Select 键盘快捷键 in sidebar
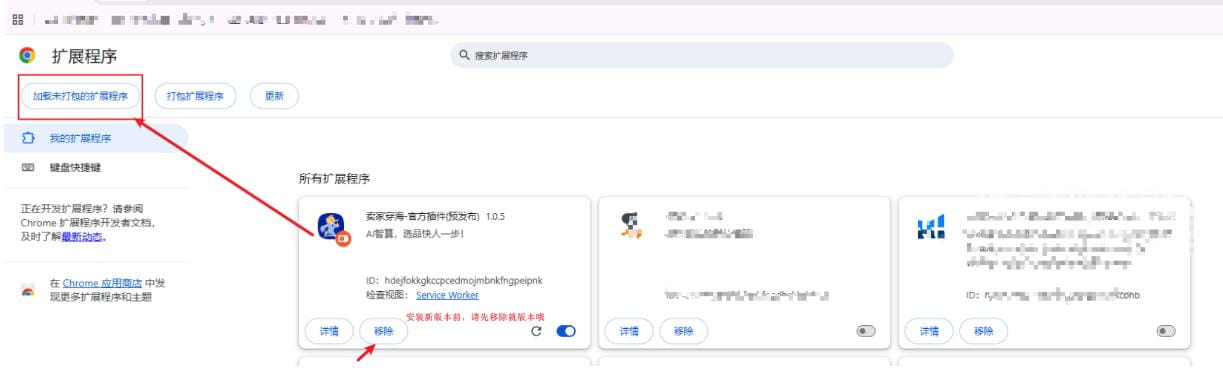The width and height of the screenshot is (1223, 389). click(x=94, y=167)
